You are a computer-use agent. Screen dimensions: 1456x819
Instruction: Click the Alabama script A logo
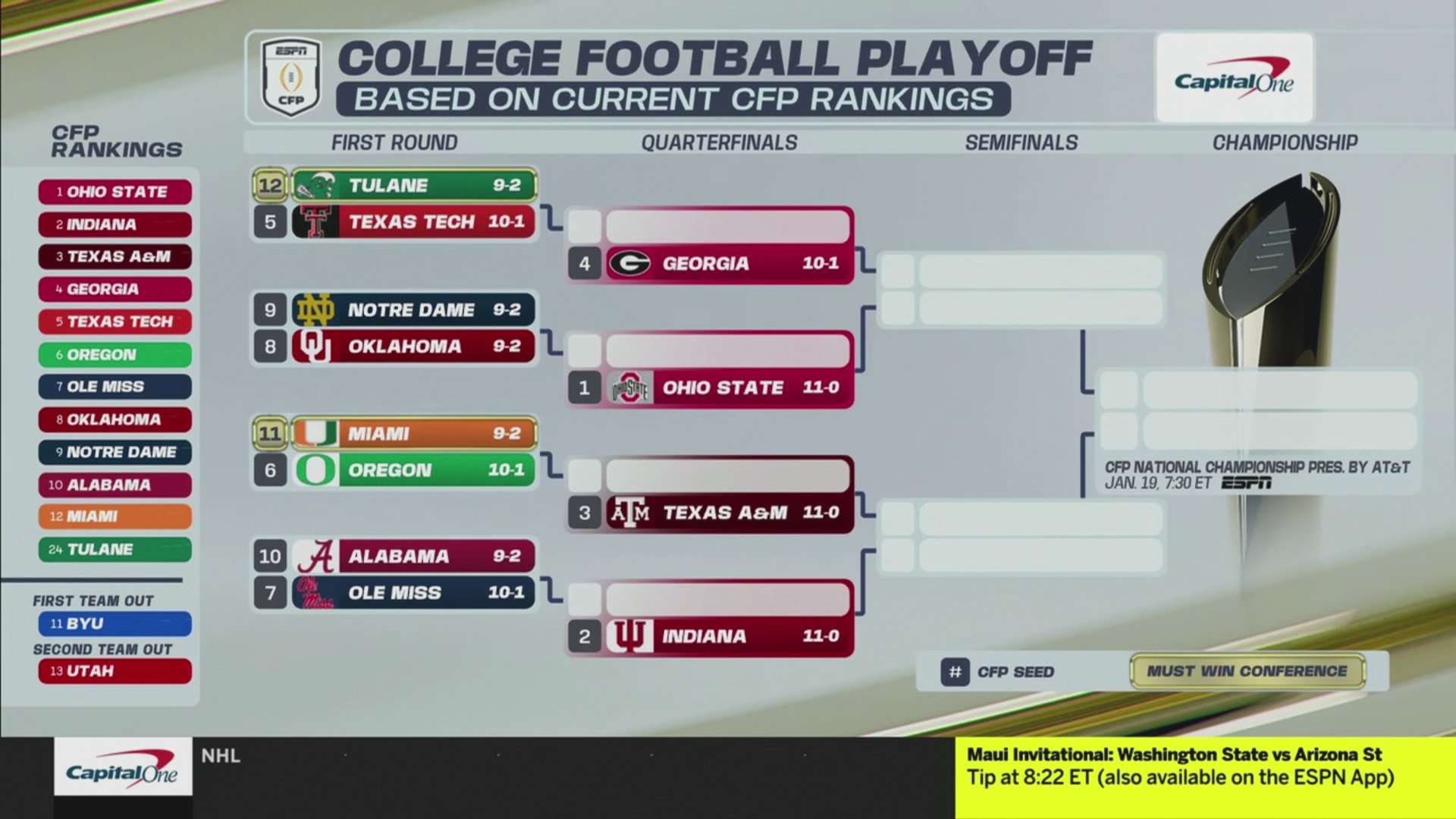(x=315, y=557)
